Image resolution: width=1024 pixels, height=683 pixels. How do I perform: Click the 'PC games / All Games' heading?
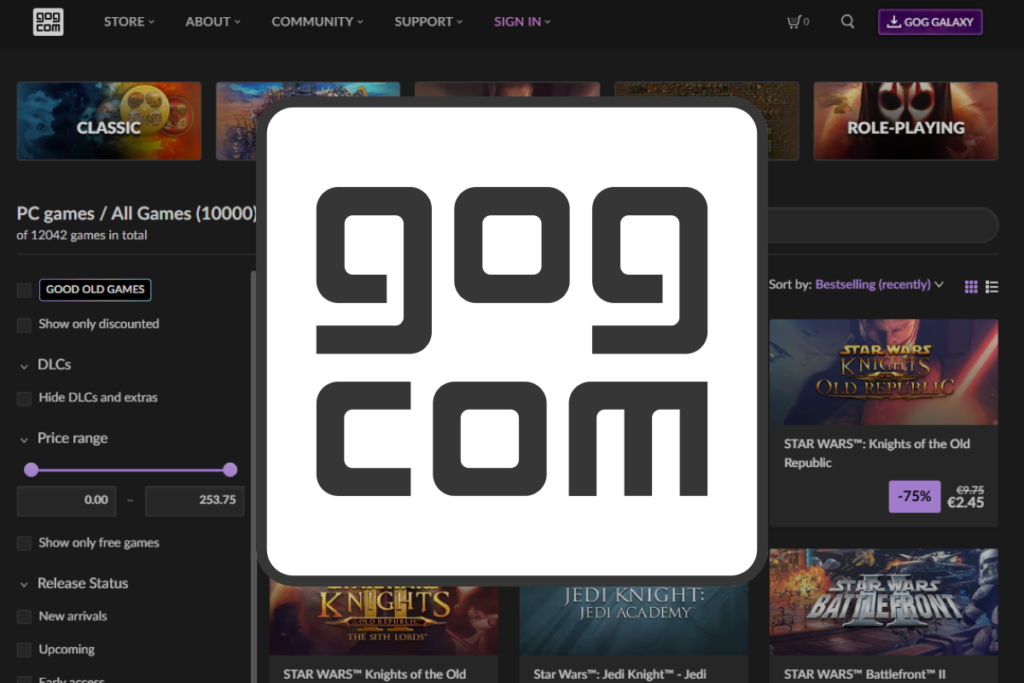136,214
